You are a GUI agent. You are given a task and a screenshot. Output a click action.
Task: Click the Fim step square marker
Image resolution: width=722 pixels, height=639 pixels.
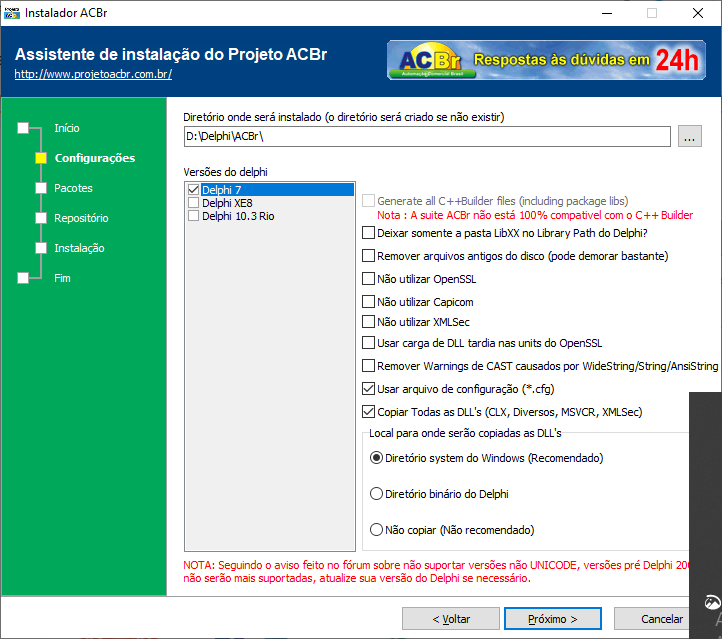click(23, 278)
